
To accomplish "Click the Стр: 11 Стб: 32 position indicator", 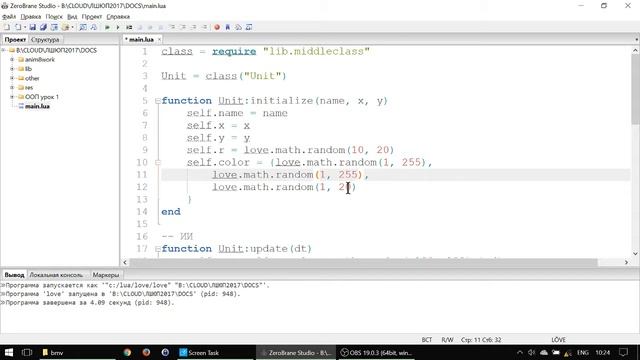I will pyautogui.click(x=481, y=340).
